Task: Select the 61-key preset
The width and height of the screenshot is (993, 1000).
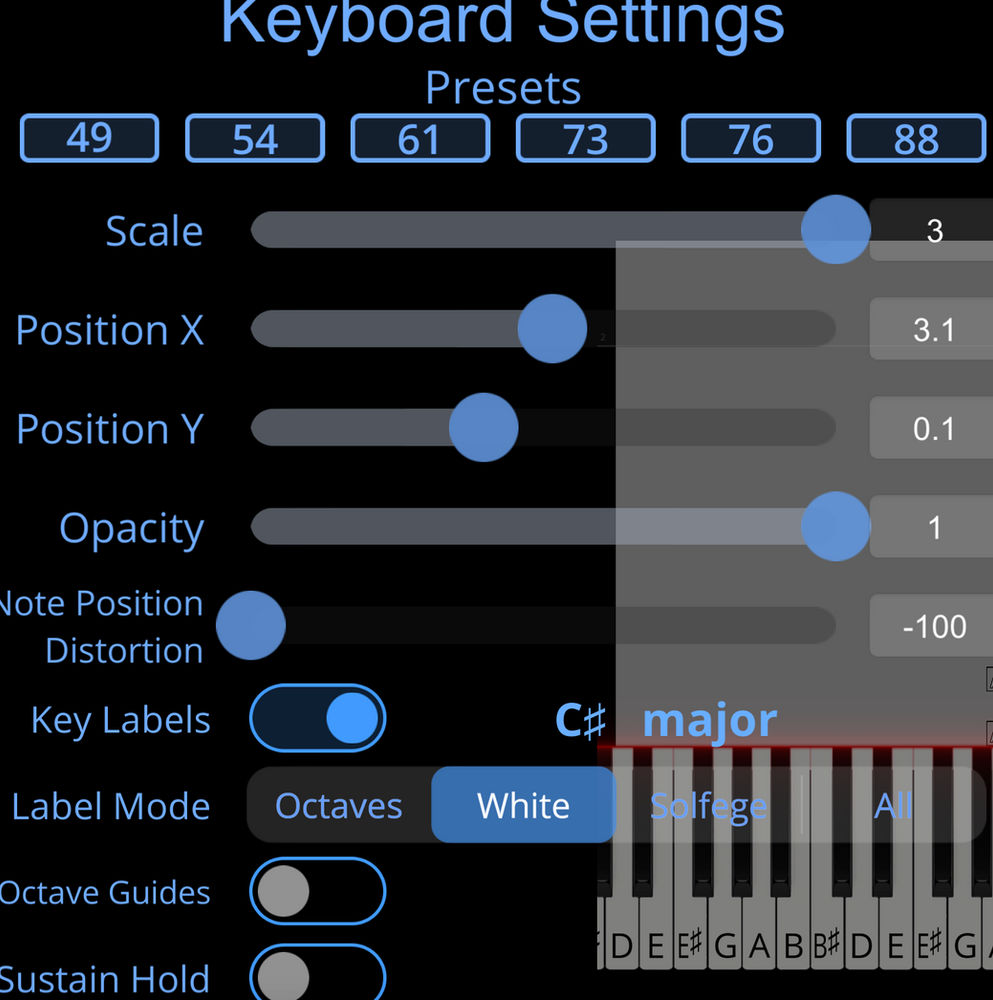Action: 420,139
